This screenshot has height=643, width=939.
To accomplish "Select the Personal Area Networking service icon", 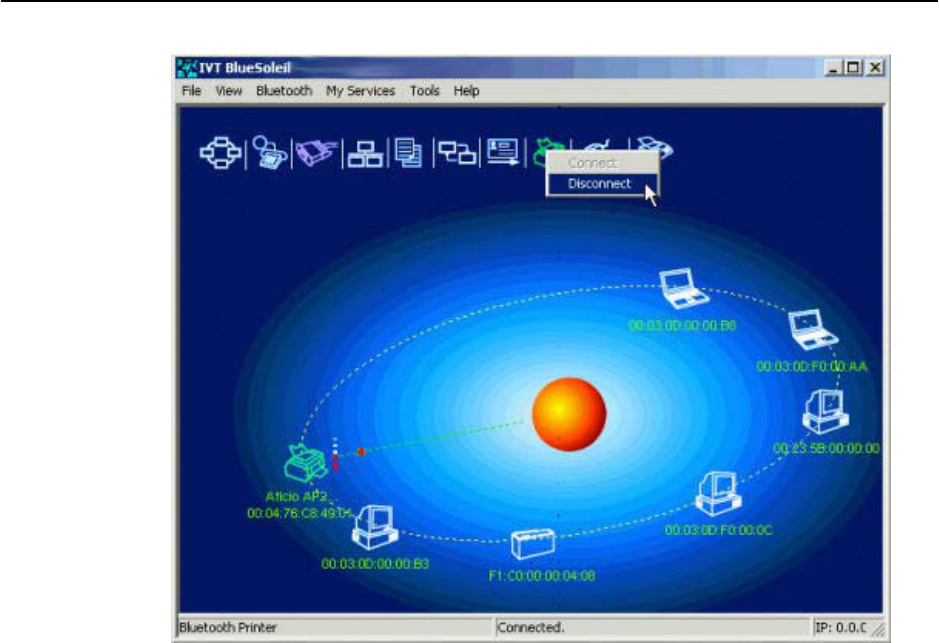I will click(x=221, y=153).
